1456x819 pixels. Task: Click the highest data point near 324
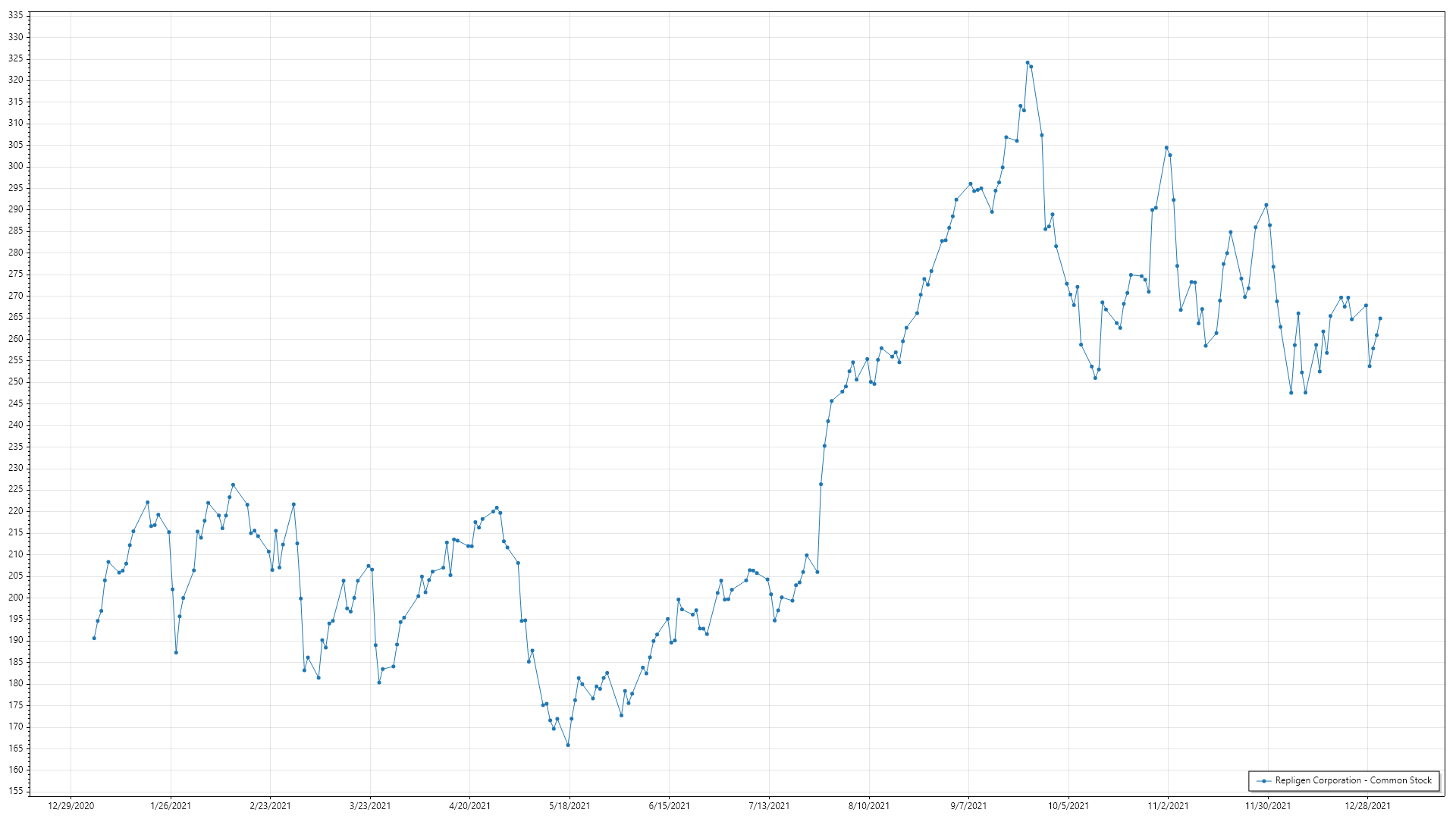1028,63
